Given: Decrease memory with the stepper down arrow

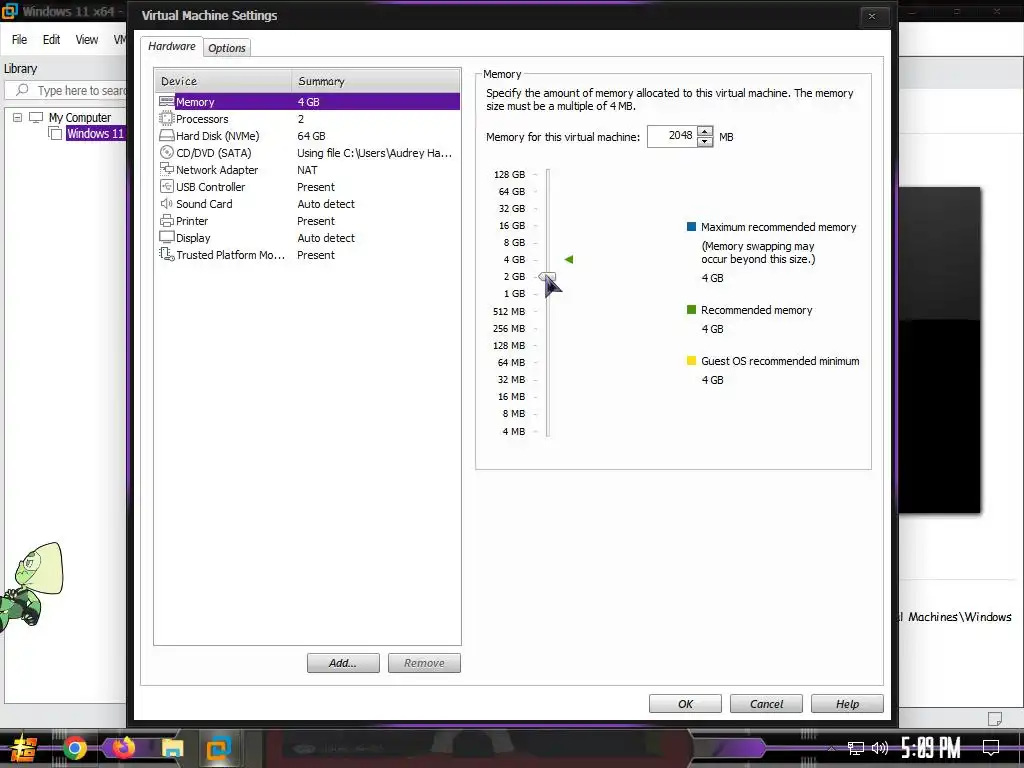Looking at the screenshot, I should point(705,142).
